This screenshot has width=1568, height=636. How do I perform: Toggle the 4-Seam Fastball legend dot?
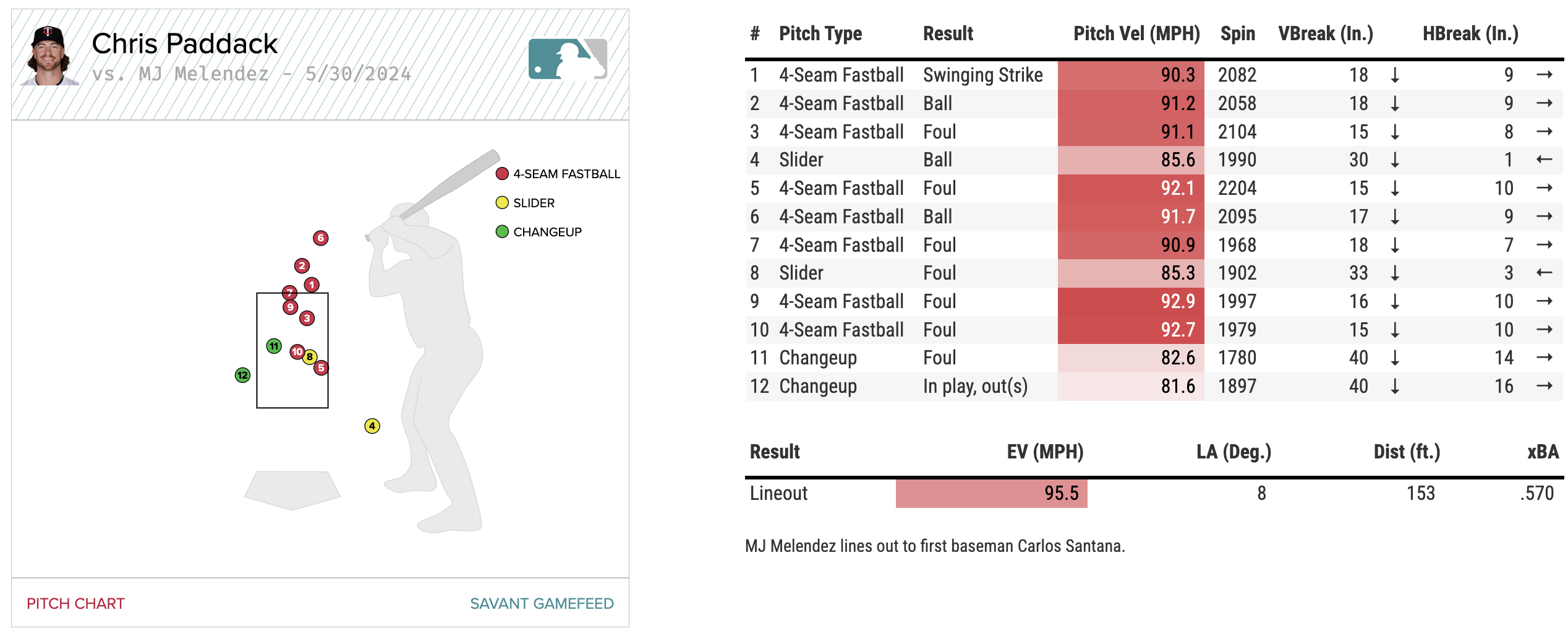click(502, 174)
